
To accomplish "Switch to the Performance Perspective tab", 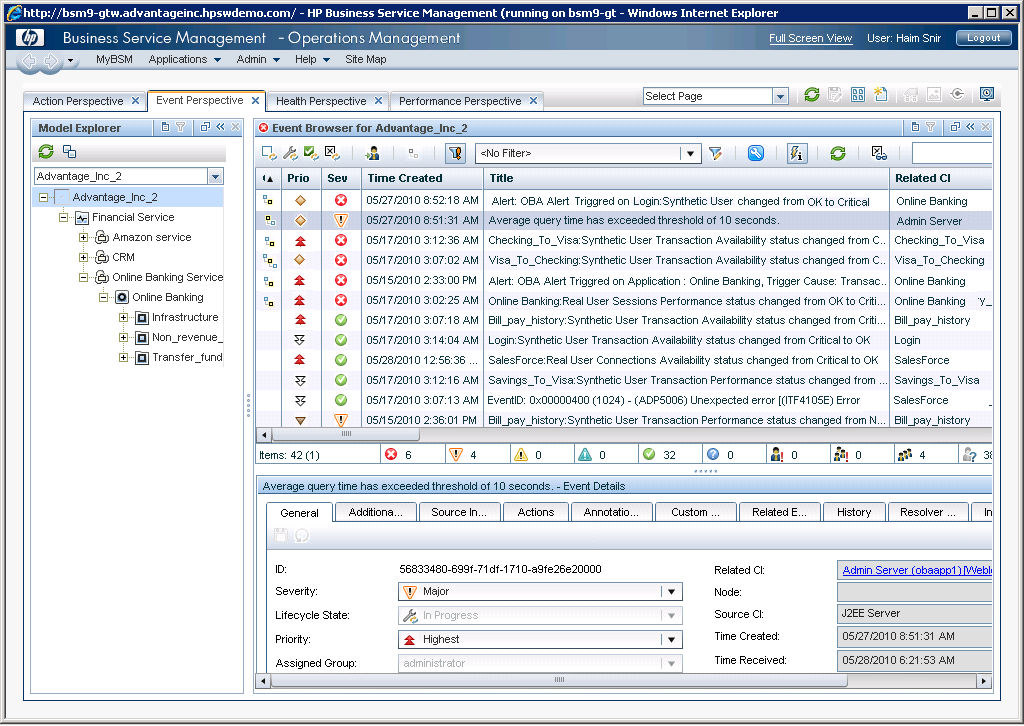I will pyautogui.click(x=460, y=101).
